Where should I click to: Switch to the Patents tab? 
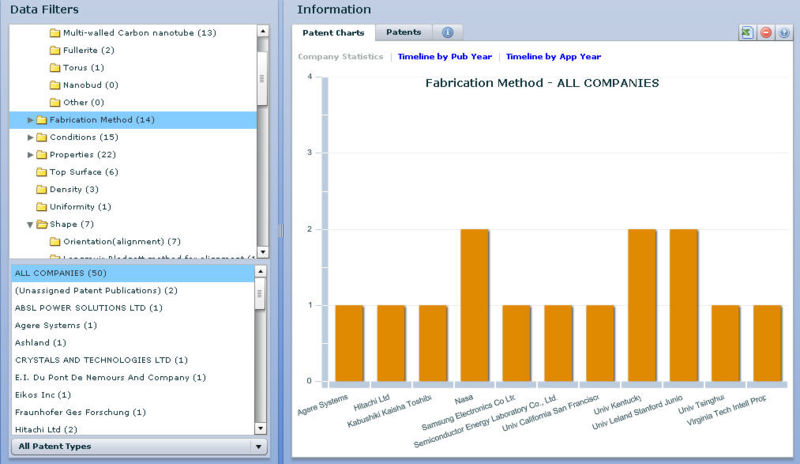[x=403, y=32]
